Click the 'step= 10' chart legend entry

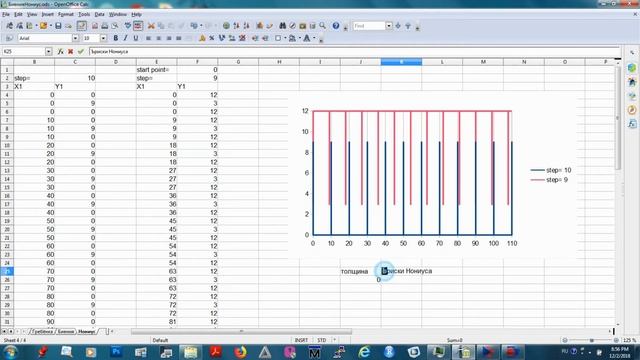click(551, 170)
